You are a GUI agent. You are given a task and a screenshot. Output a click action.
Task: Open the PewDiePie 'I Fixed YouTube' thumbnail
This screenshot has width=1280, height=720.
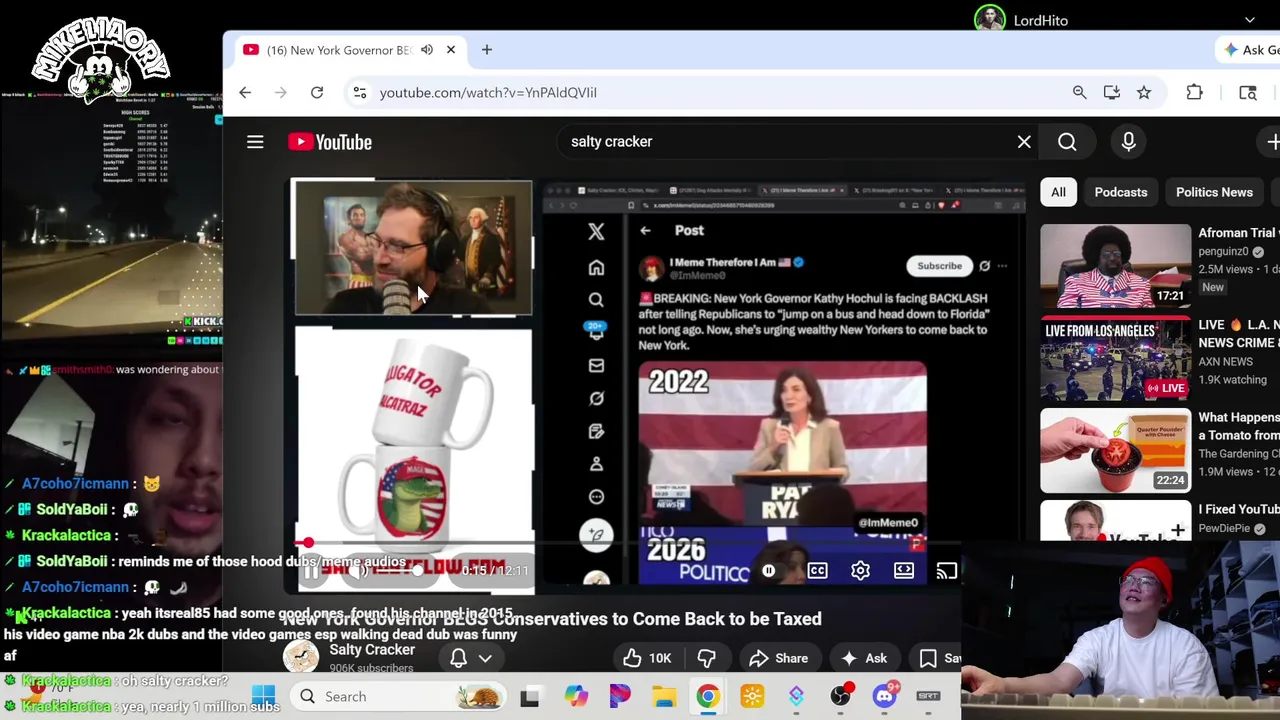pos(1115,521)
